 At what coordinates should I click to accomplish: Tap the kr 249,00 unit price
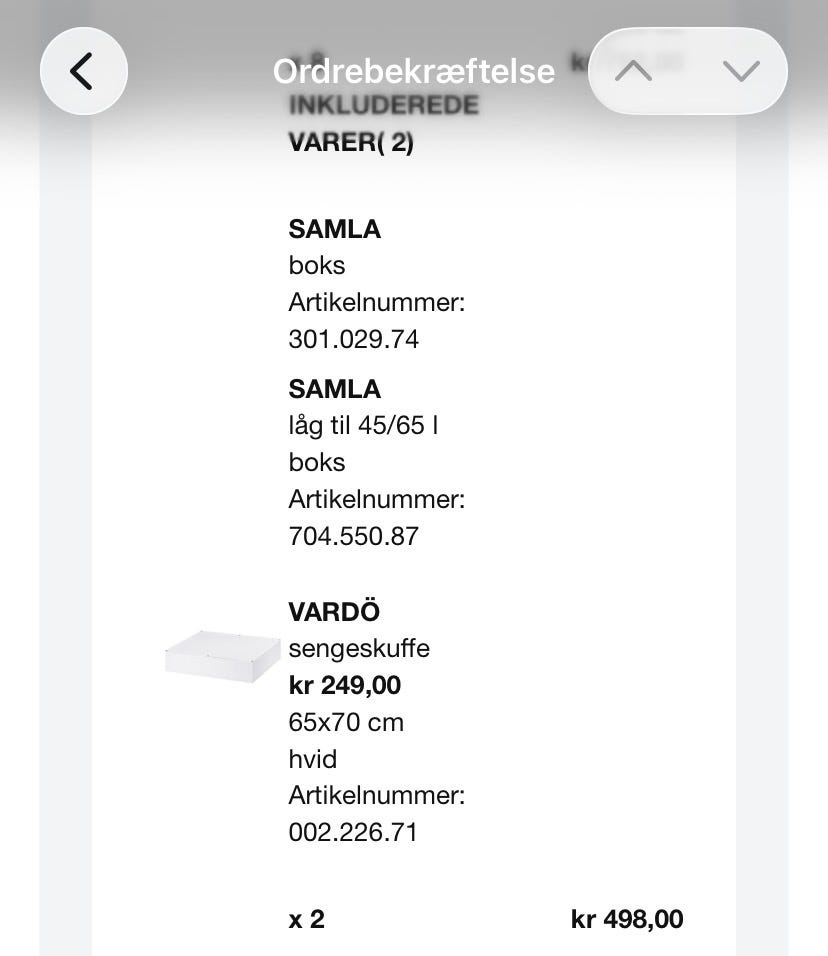point(344,685)
